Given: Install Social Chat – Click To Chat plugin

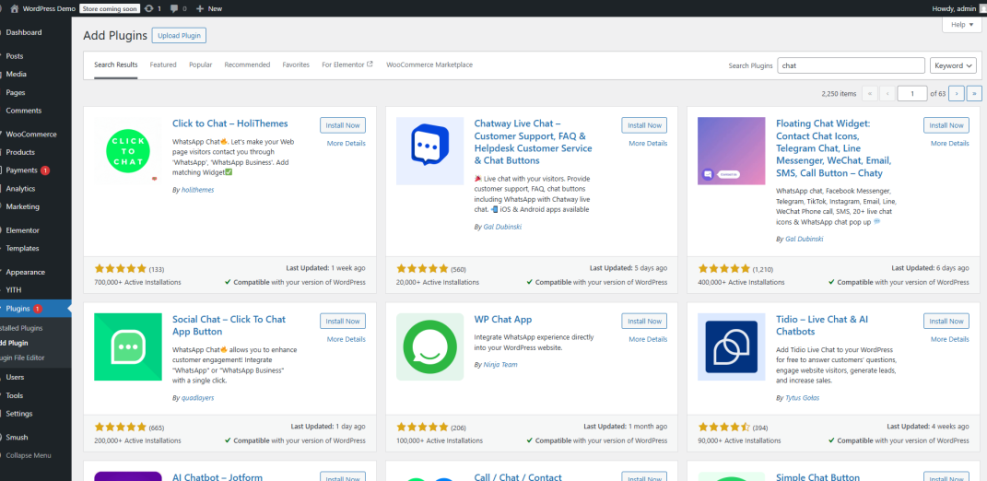Looking at the screenshot, I should tap(342, 321).
